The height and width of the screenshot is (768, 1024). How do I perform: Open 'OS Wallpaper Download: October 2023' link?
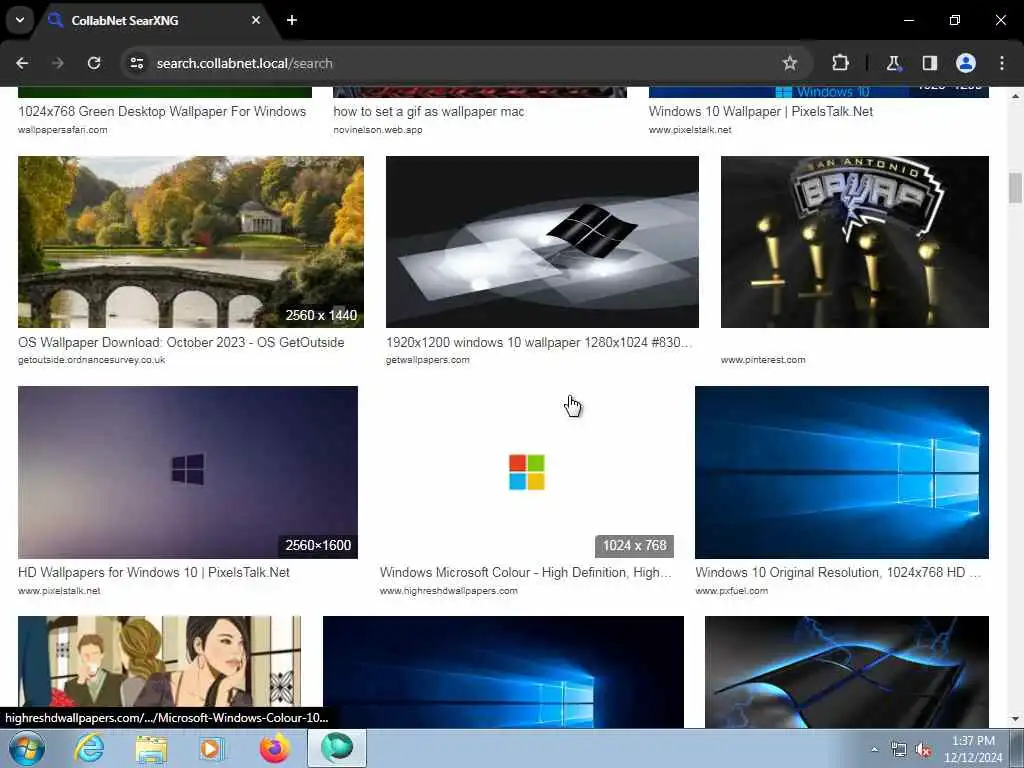(x=181, y=342)
